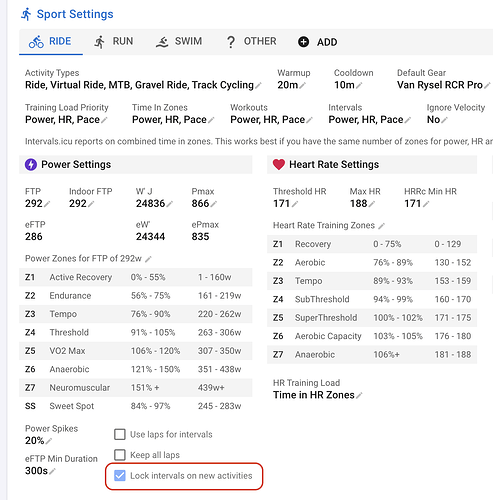Click the edit pencil beside W' 24836
Viewport: 493px width, 500px height.
169,204
